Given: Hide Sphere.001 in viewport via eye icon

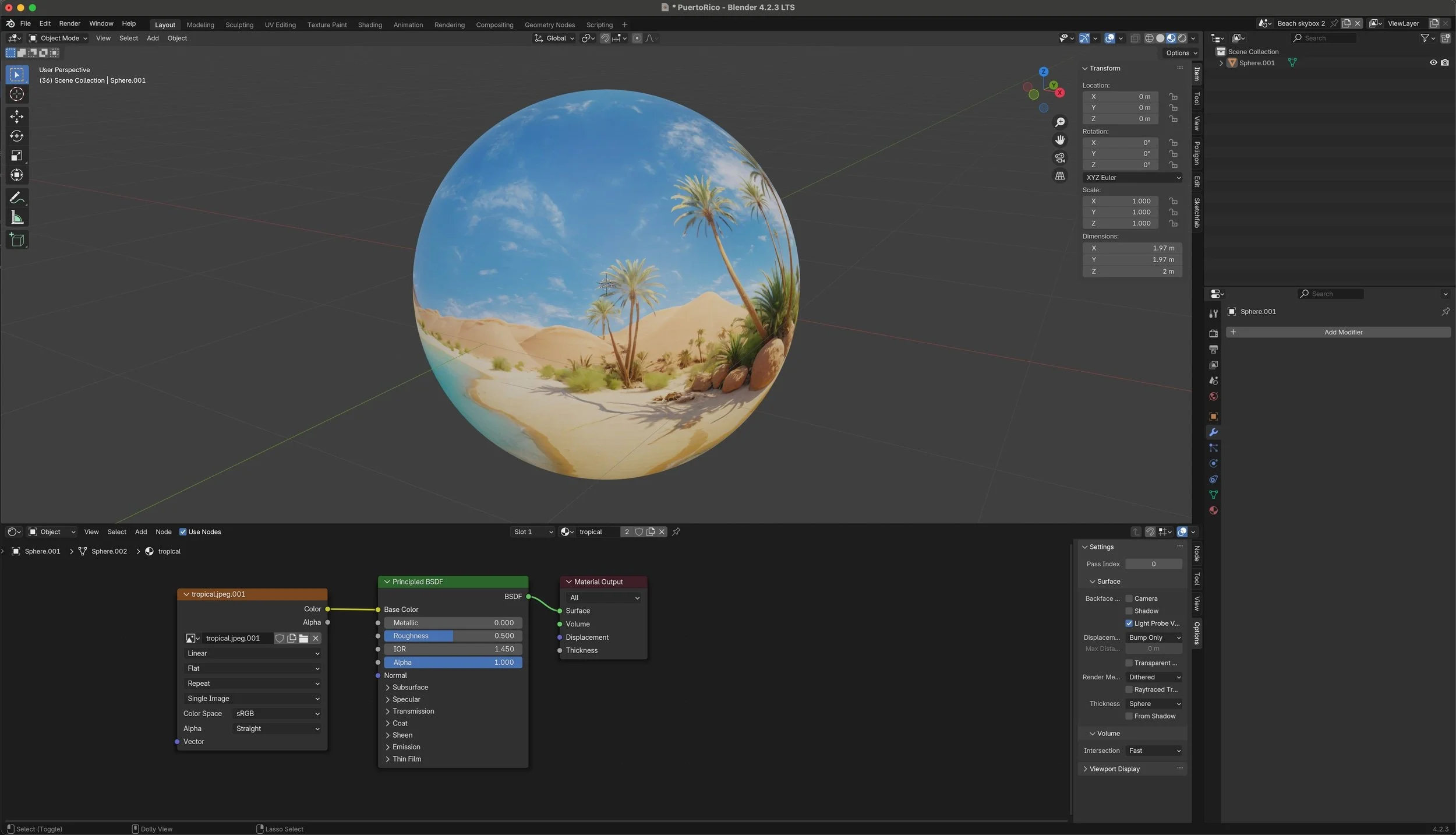Looking at the screenshot, I should coord(1433,62).
